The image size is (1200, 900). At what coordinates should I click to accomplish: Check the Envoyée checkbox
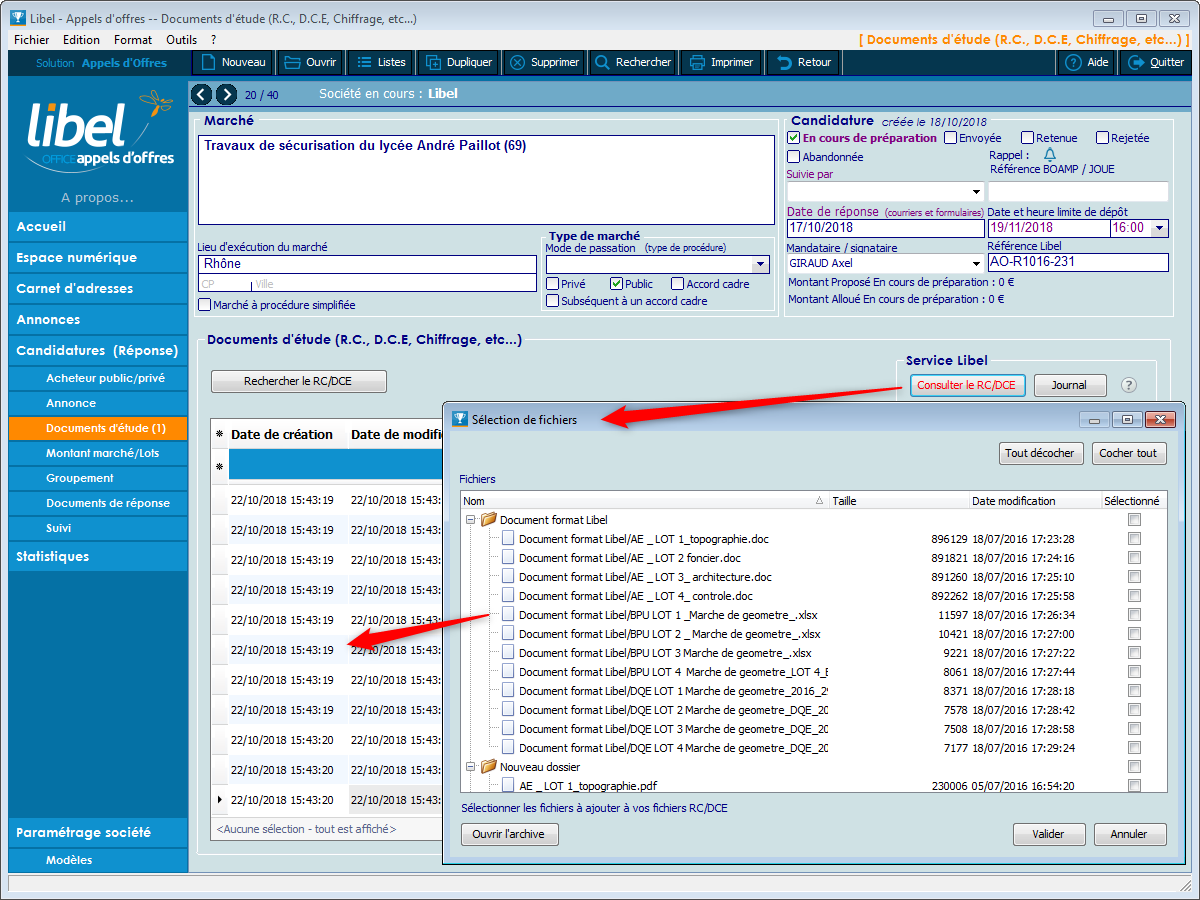tap(950, 138)
